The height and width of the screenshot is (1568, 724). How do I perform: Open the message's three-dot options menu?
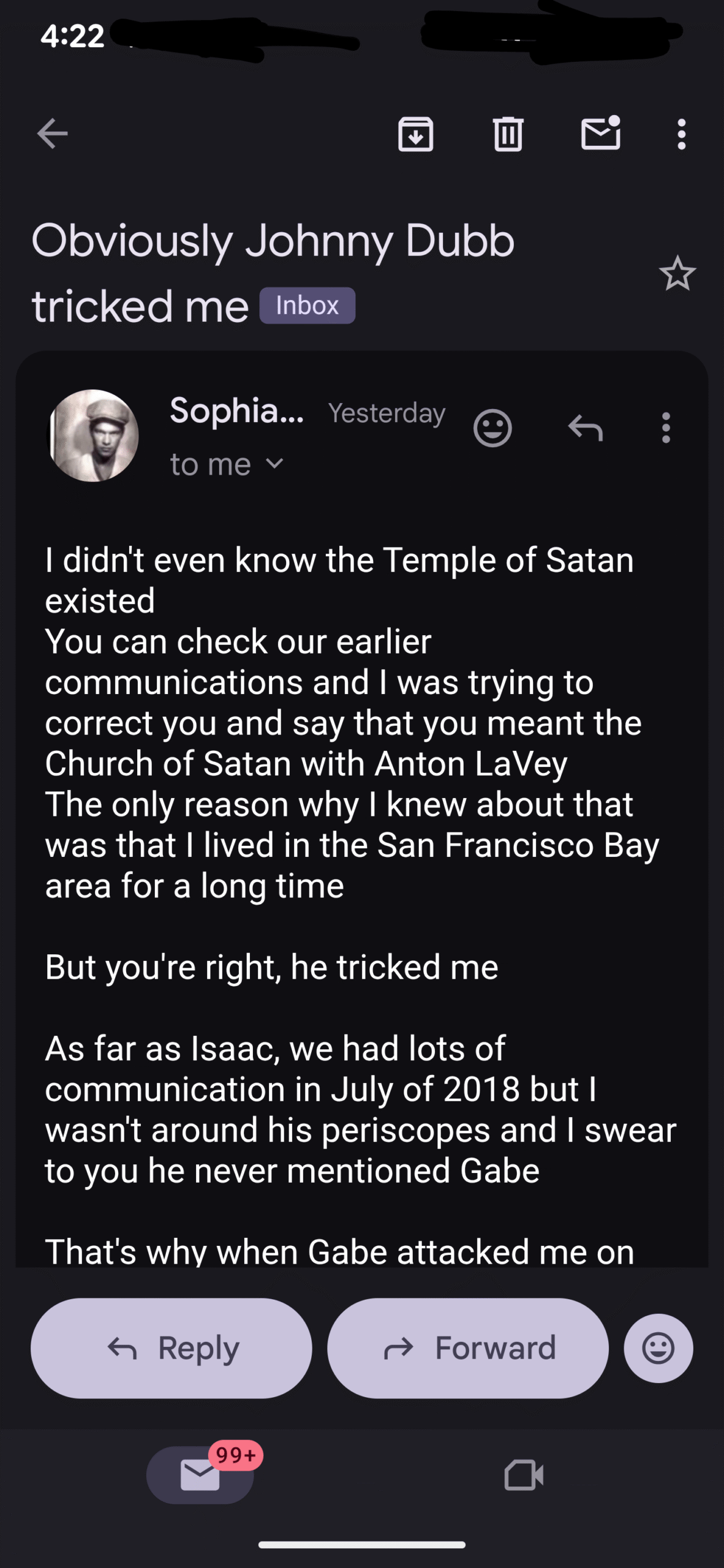pyautogui.click(x=666, y=428)
